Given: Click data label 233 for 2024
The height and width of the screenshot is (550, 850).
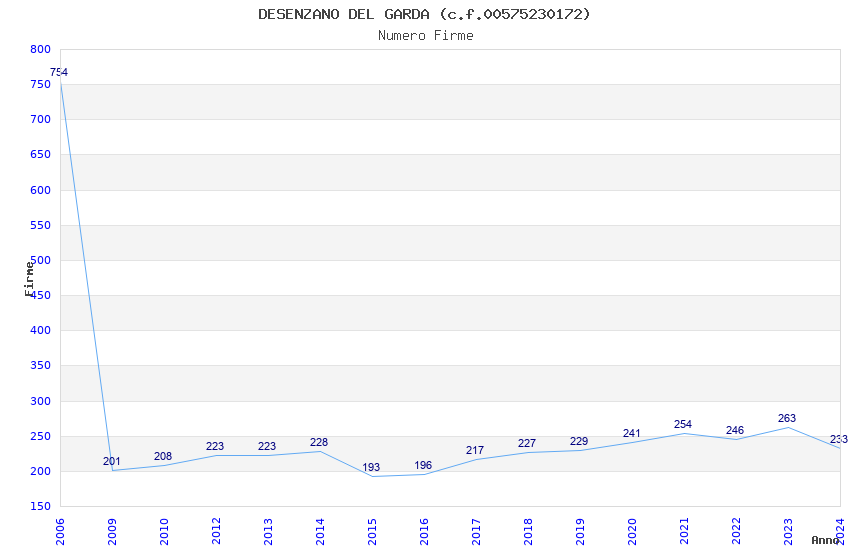Looking at the screenshot, I should pyautogui.click(x=839, y=439).
